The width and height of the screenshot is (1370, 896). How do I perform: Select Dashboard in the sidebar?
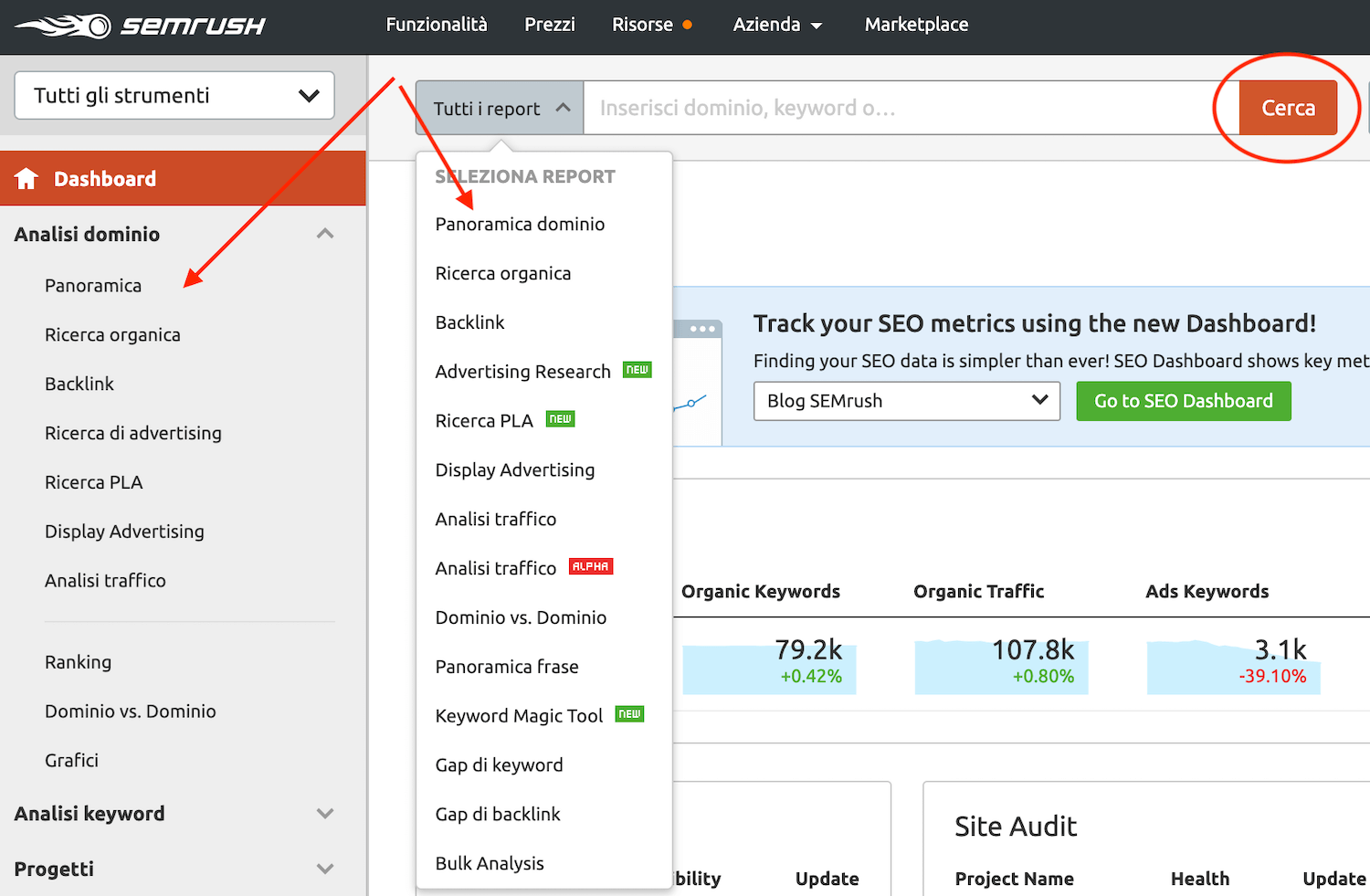[x=183, y=178]
